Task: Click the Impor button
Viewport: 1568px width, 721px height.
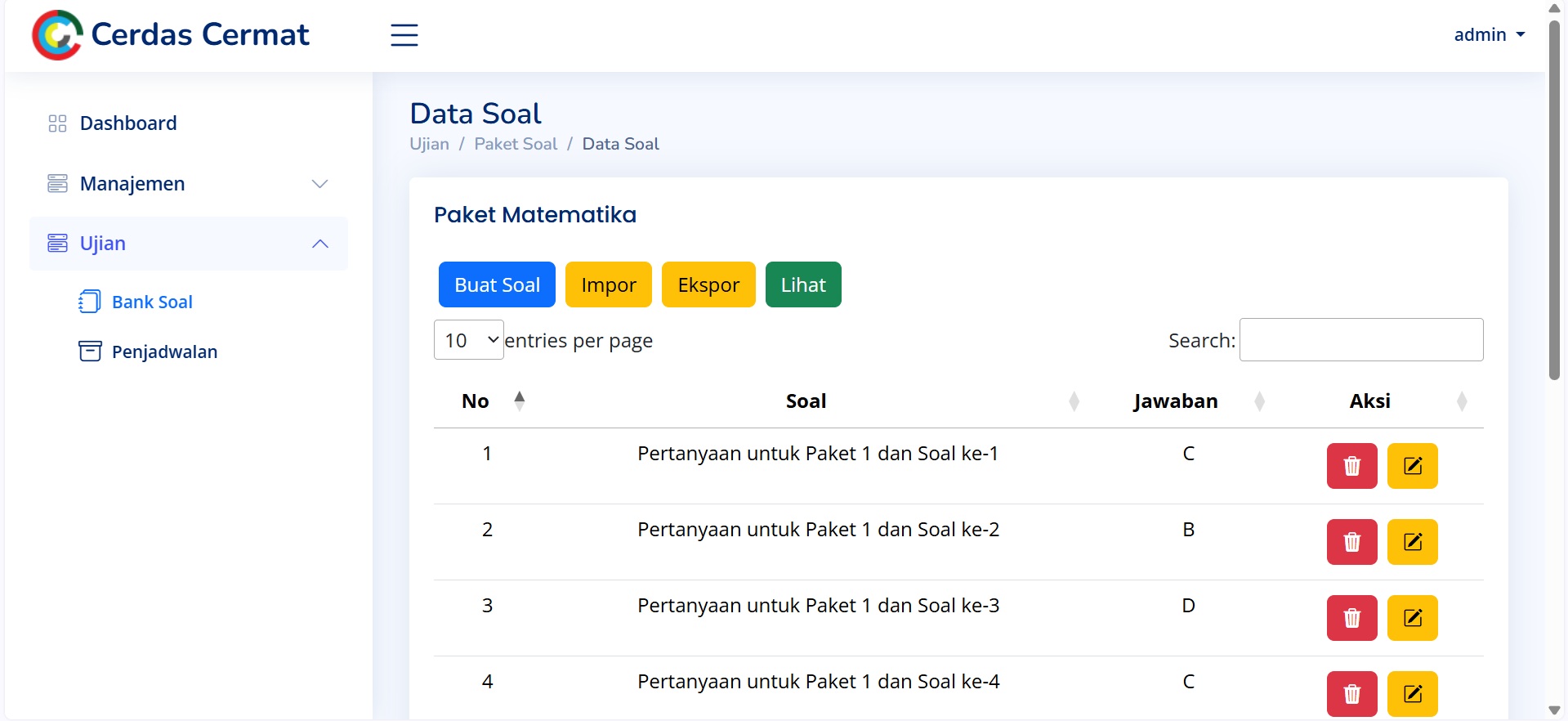Action: tap(609, 284)
